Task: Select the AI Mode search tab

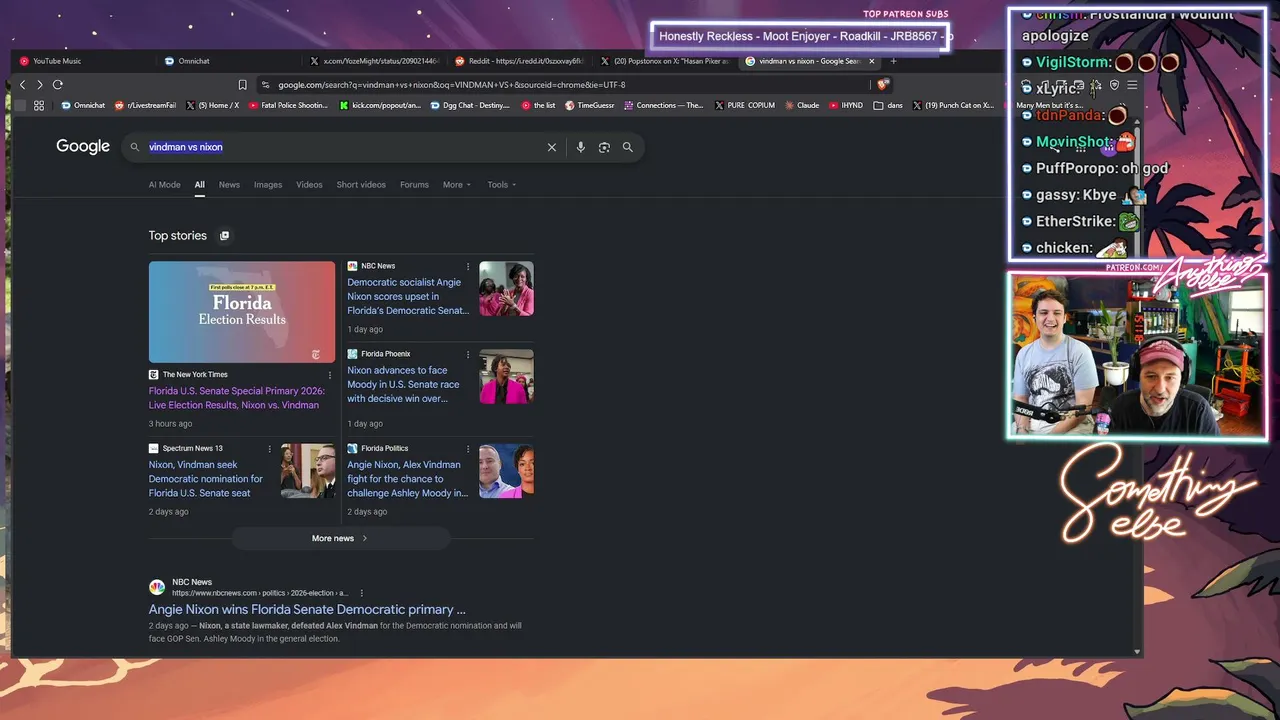Action: 165,185
